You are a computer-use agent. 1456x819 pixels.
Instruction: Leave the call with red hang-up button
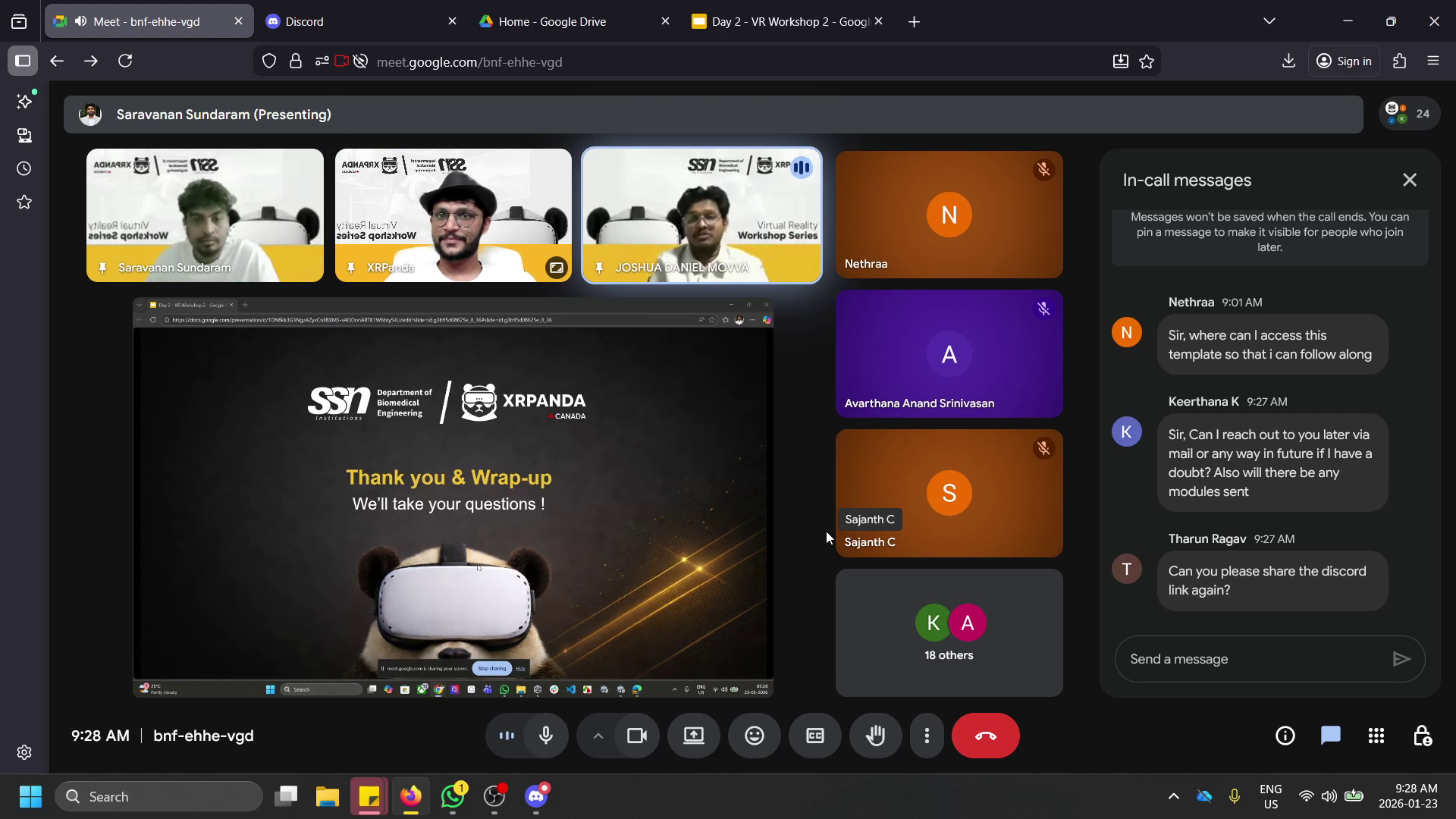tap(985, 736)
